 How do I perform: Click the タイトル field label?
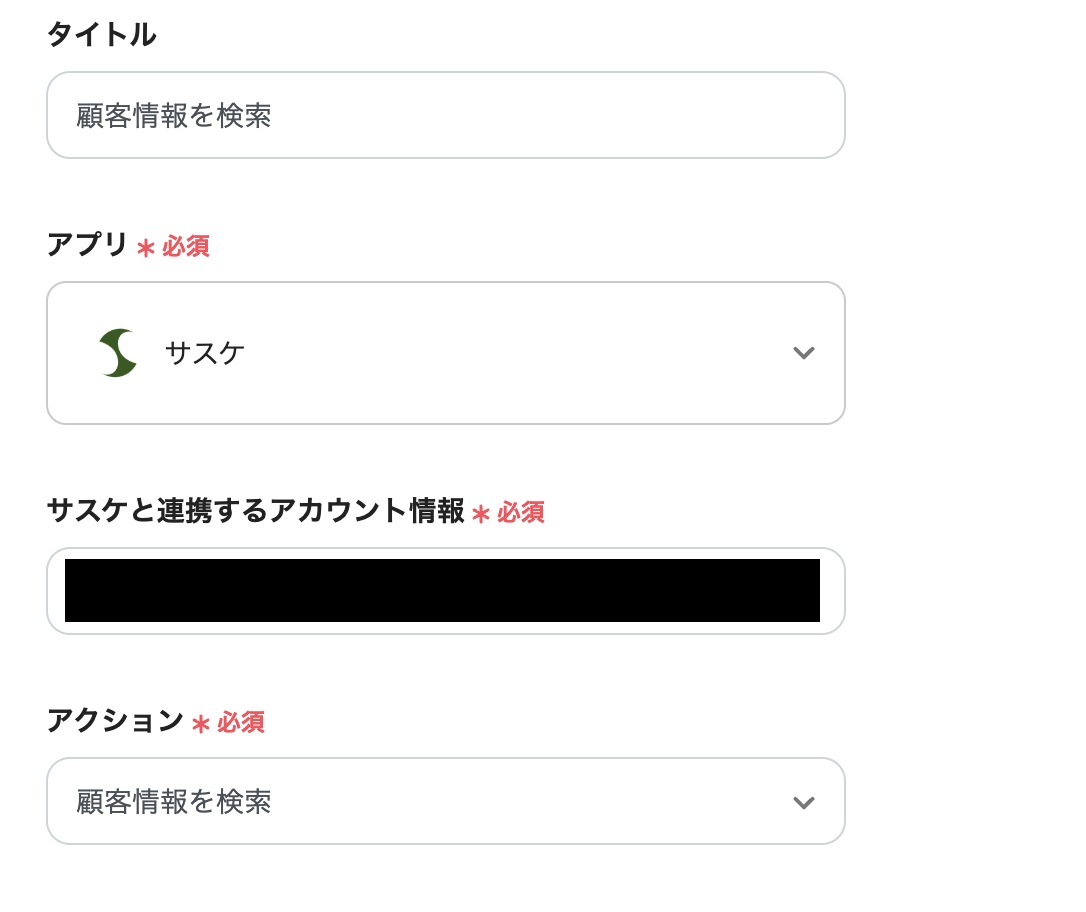coord(102,35)
